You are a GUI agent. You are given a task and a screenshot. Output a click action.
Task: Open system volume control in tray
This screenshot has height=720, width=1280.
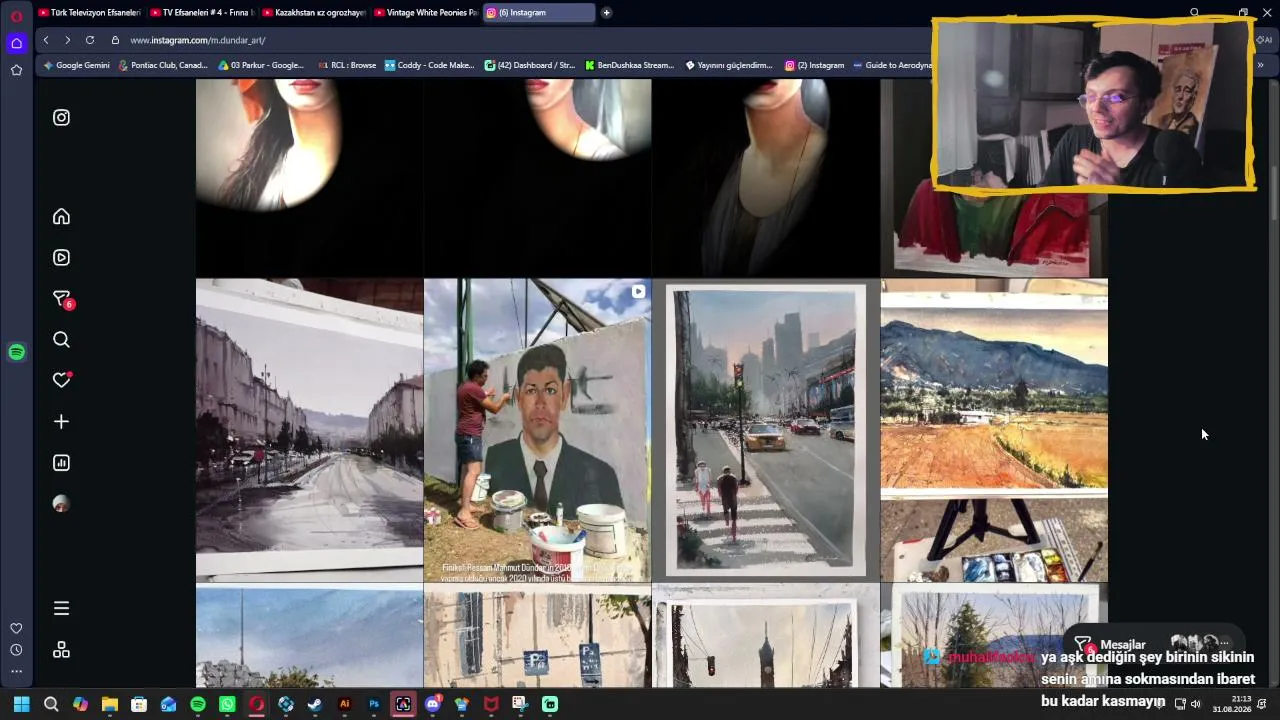pyautogui.click(x=1195, y=704)
